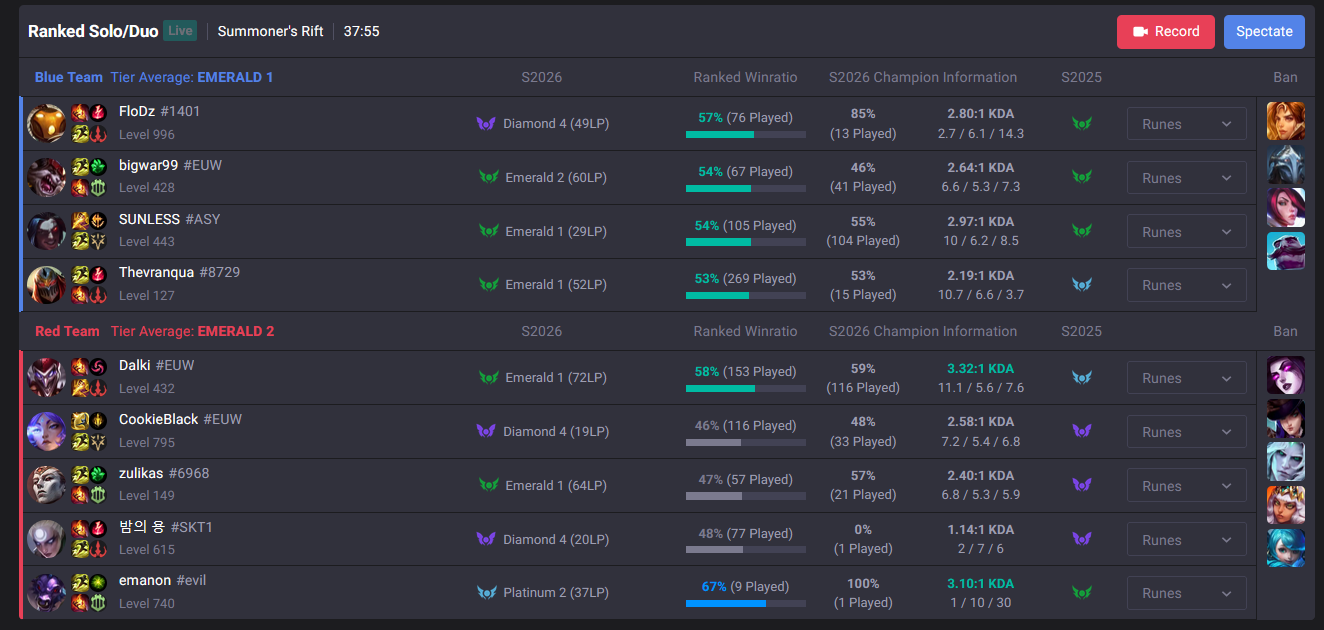The height and width of the screenshot is (630, 1324).
Task: Click SUNLESS Emerald 1 (29LP) rank text
Action: (556, 232)
